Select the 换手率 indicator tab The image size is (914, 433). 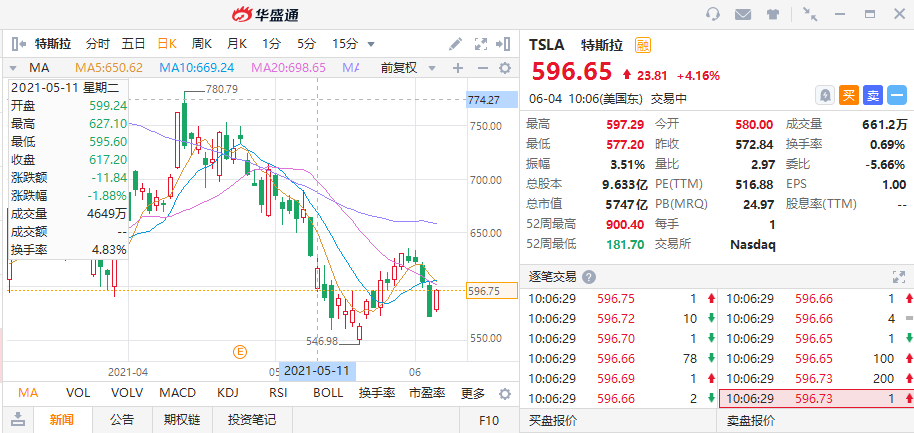pyautogui.click(x=377, y=393)
